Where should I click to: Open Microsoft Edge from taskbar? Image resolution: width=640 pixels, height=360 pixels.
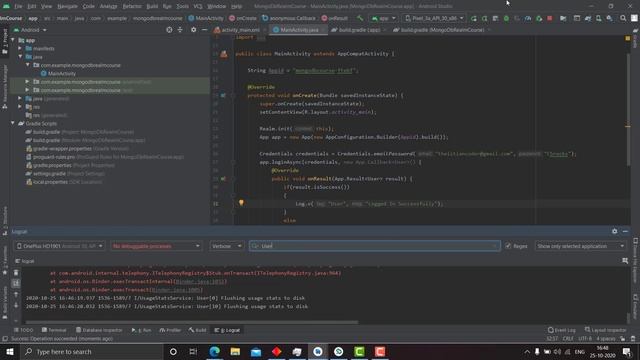(214, 351)
